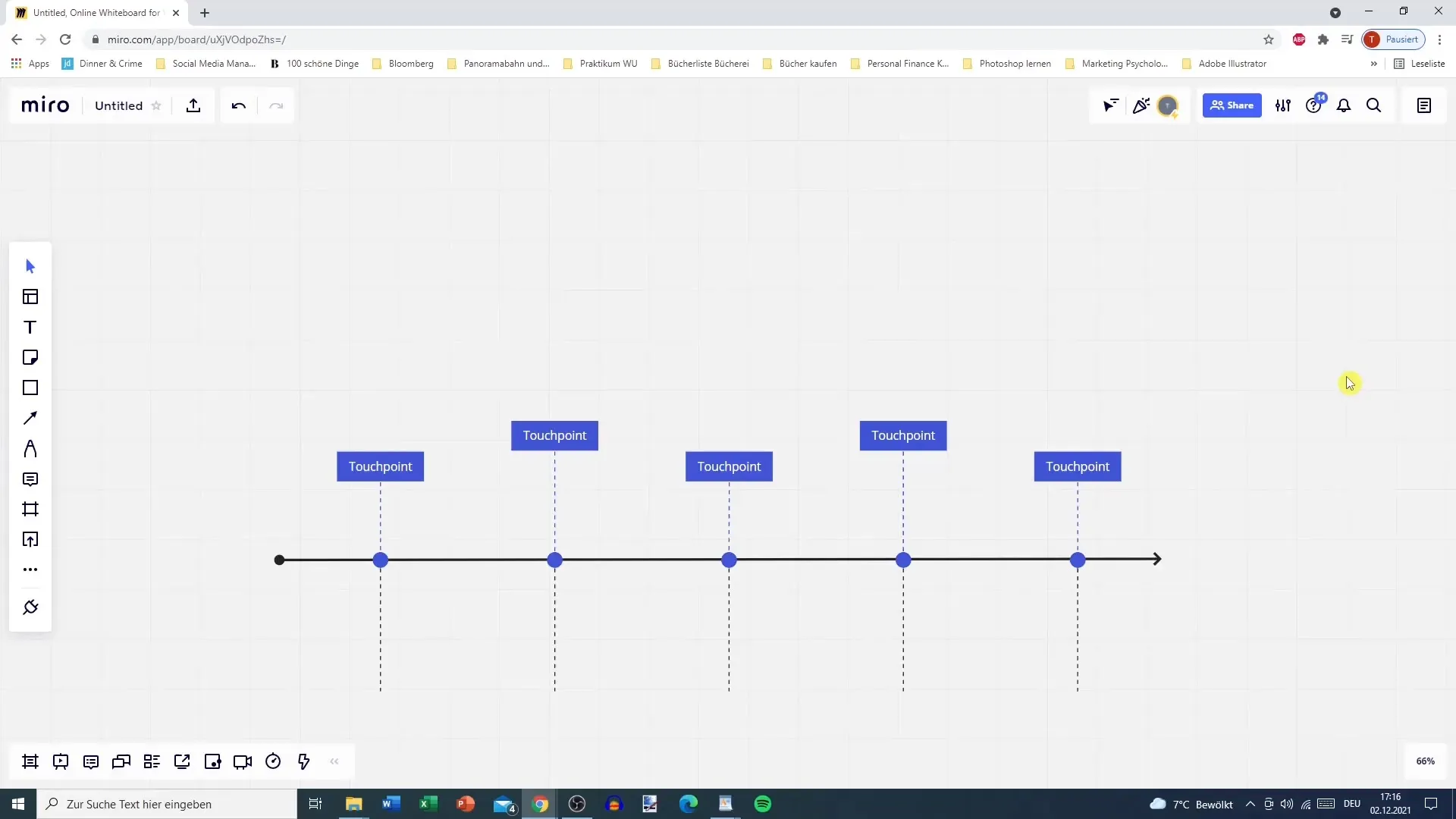Click Share button to invite collaborators
The height and width of the screenshot is (819, 1456).
(1231, 105)
